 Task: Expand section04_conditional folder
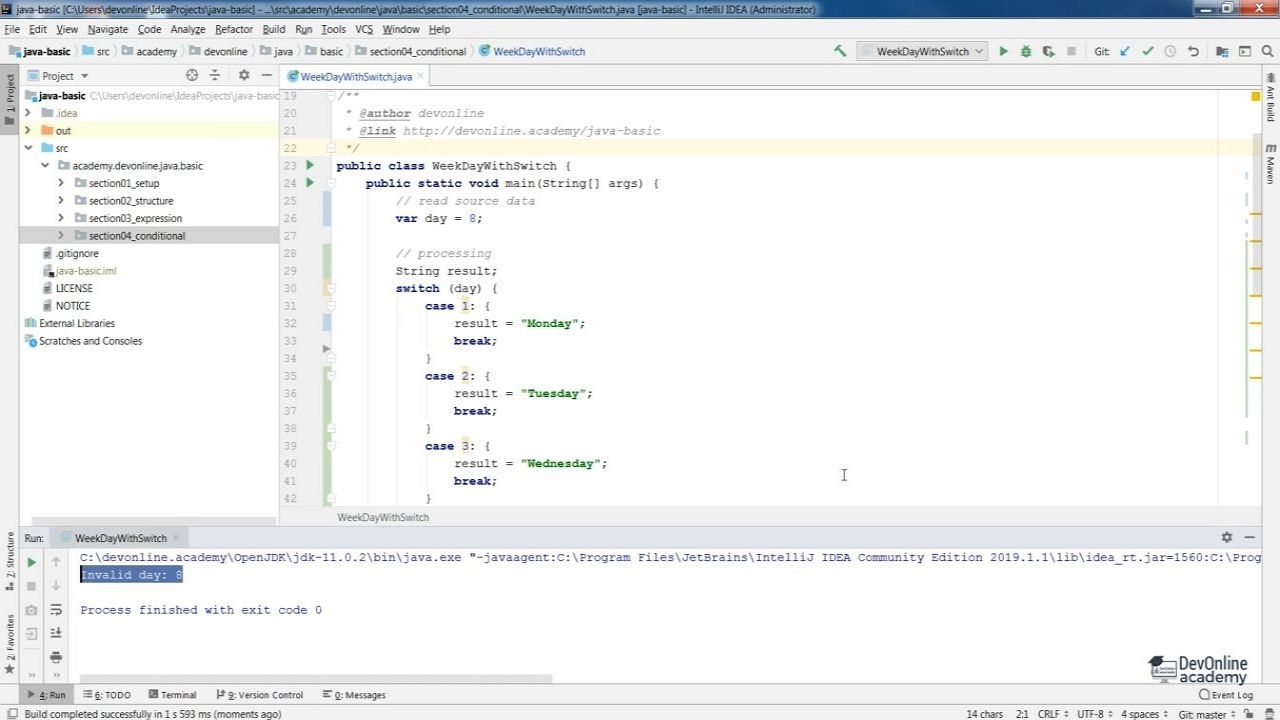coord(61,235)
